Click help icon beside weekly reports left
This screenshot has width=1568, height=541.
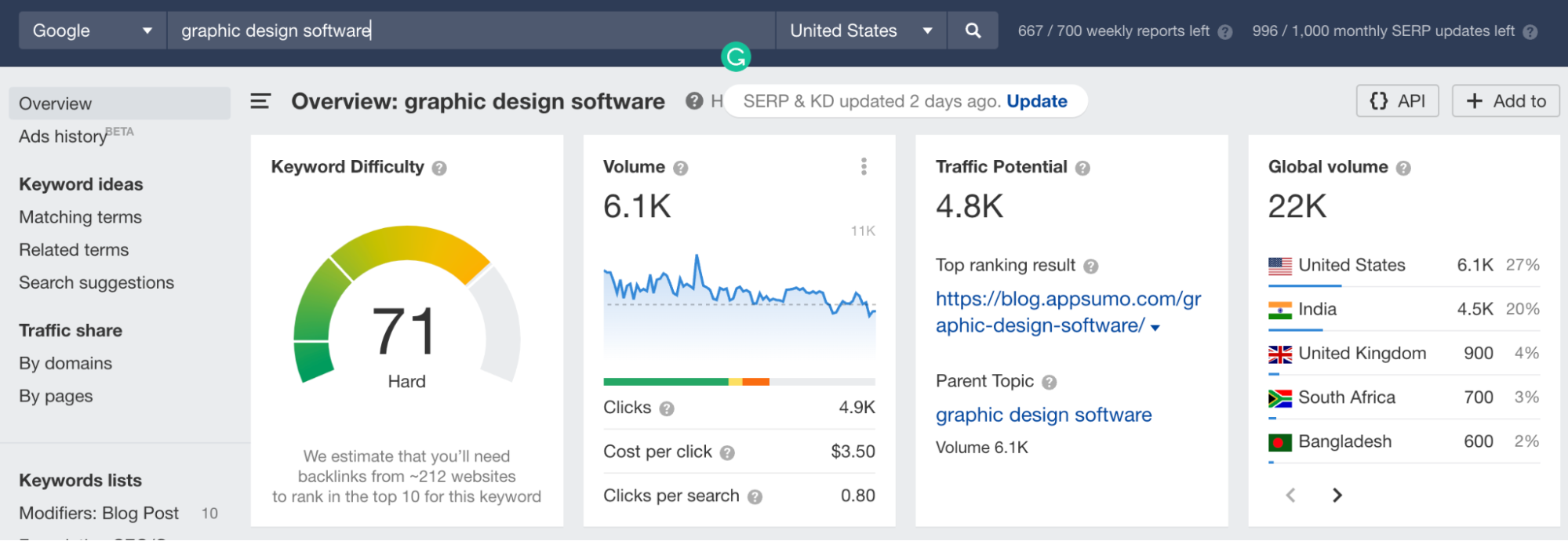coord(1225,32)
